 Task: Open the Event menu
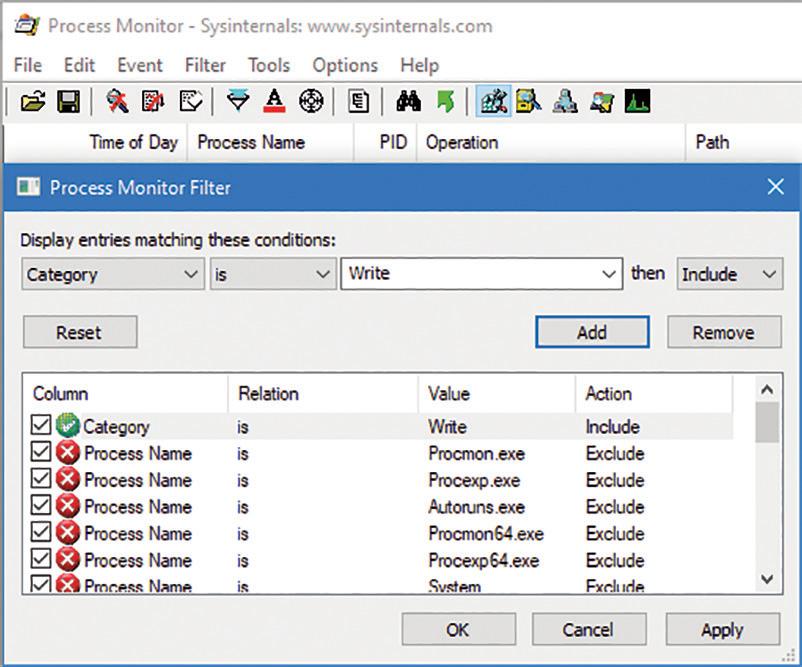tap(140, 65)
